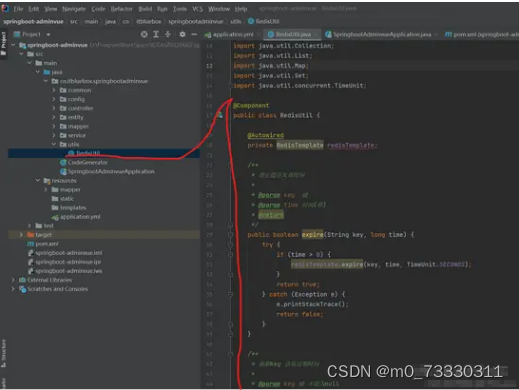Expand the controller package
Viewport: 519px width, 390px height.
pyautogui.click(x=54, y=108)
